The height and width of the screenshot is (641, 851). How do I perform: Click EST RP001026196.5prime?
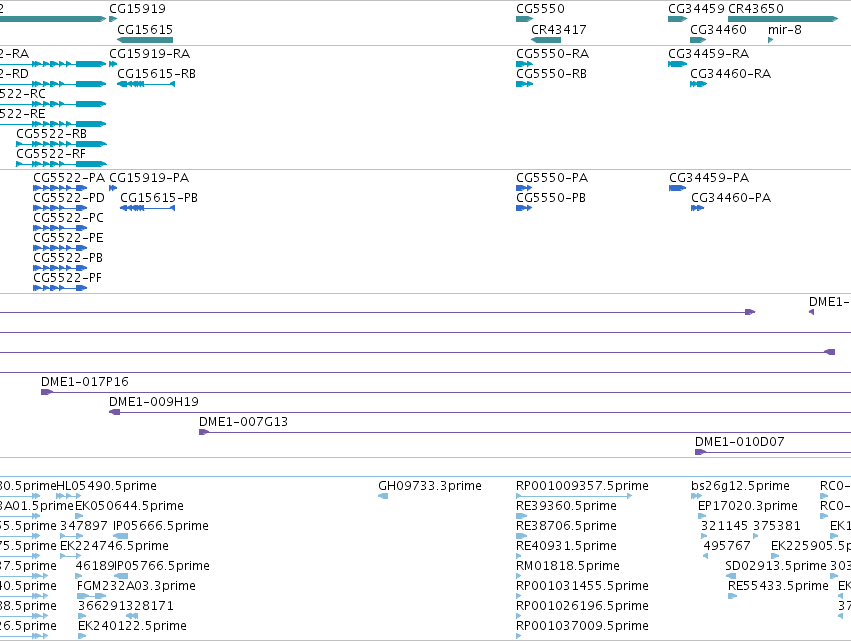coord(582,607)
